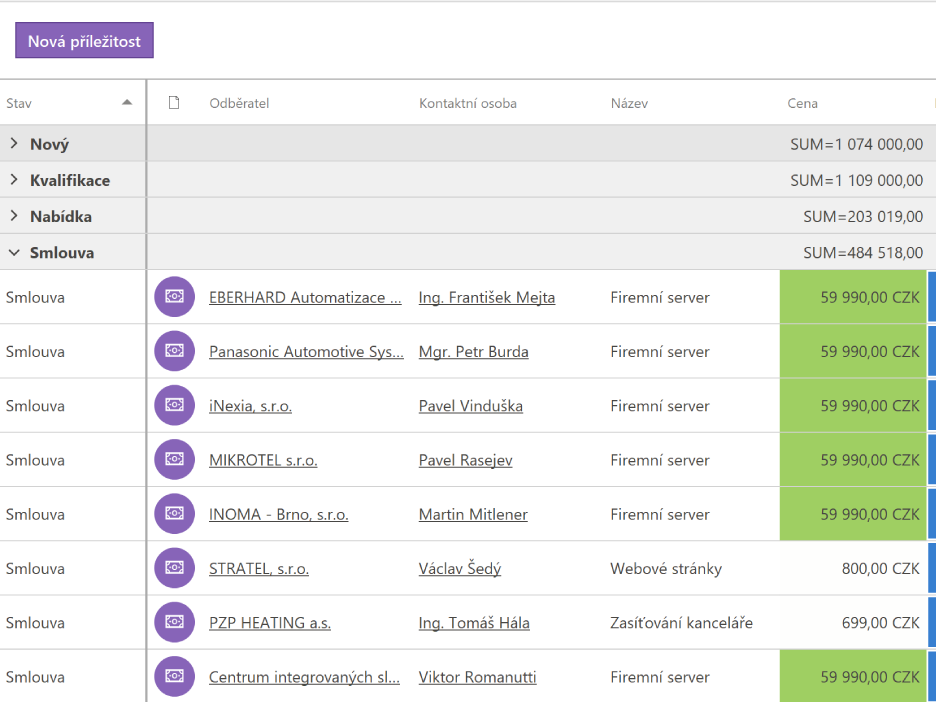
Task: Select the SUM=484 518,00 total
Action: [863, 253]
